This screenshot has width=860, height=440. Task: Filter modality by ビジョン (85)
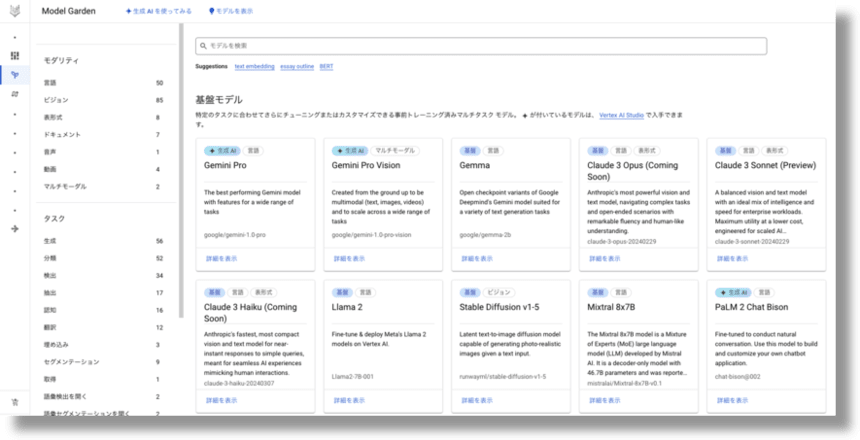(104, 100)
